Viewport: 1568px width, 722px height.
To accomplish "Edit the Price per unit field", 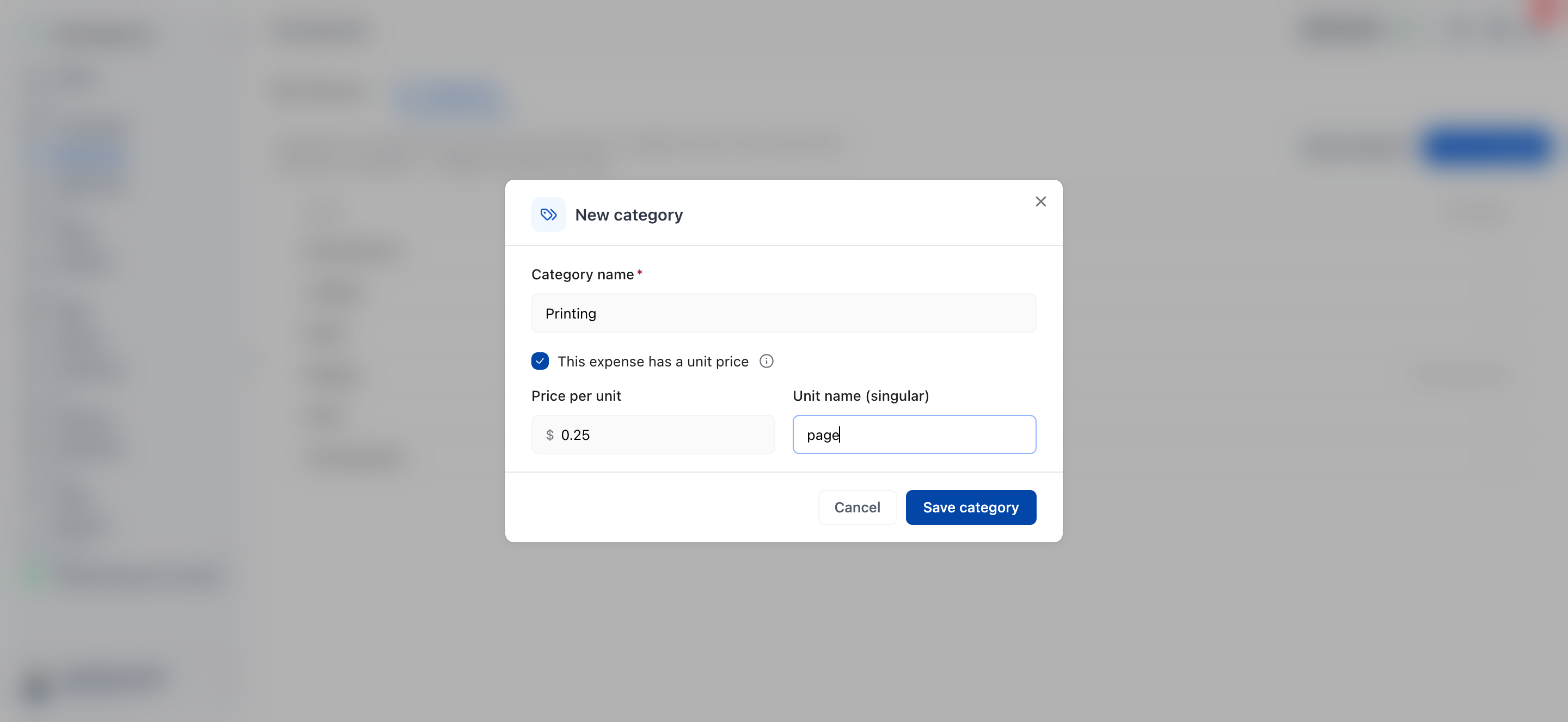I will coord(653,434).
